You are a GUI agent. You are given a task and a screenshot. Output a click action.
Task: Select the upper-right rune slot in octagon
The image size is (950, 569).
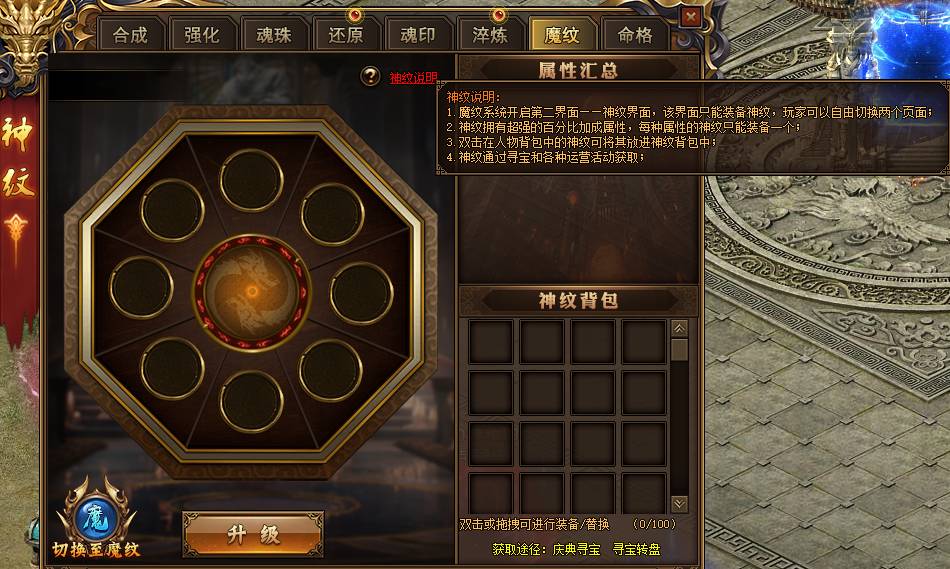point(333,214)
